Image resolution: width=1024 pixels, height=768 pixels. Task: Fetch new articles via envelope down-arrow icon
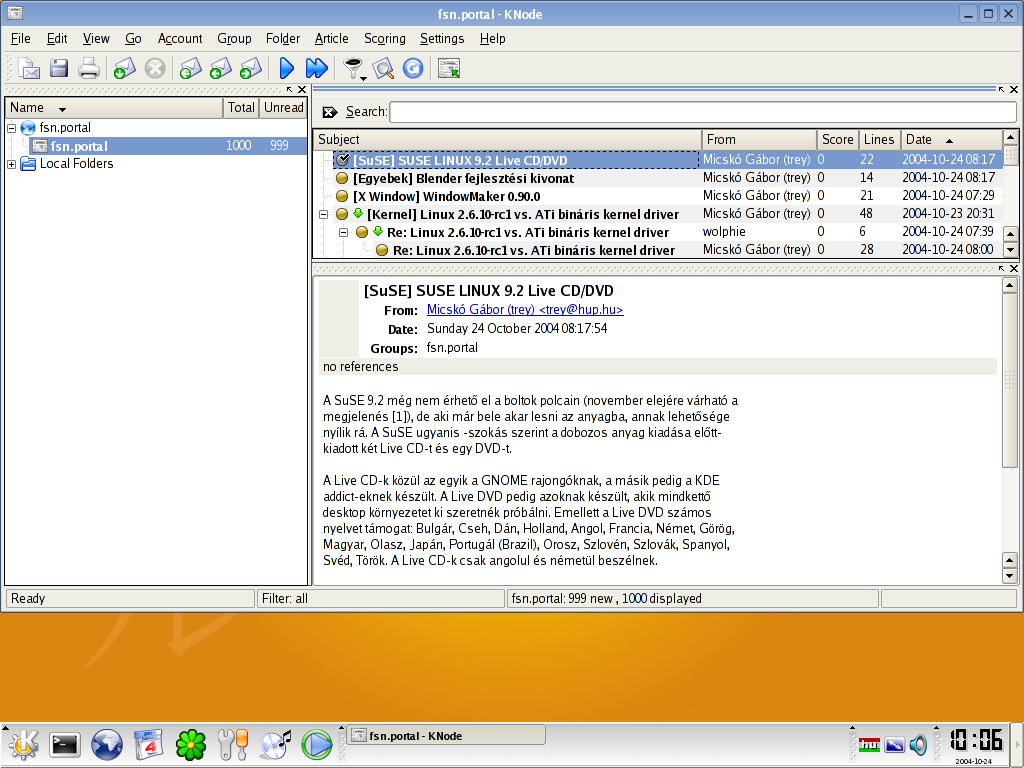point(124,68)
